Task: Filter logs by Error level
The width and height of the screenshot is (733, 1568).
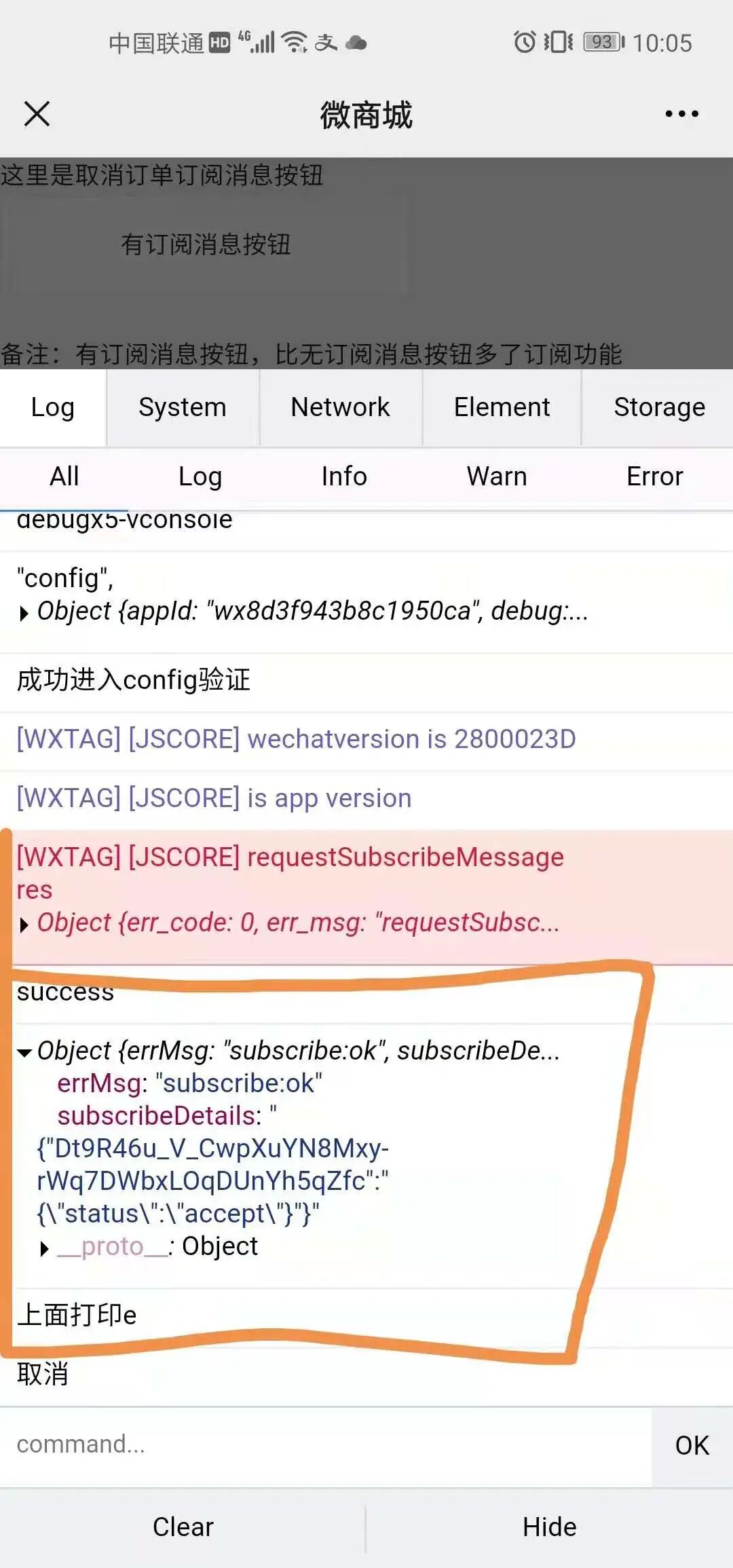Action: pos(654,477)
